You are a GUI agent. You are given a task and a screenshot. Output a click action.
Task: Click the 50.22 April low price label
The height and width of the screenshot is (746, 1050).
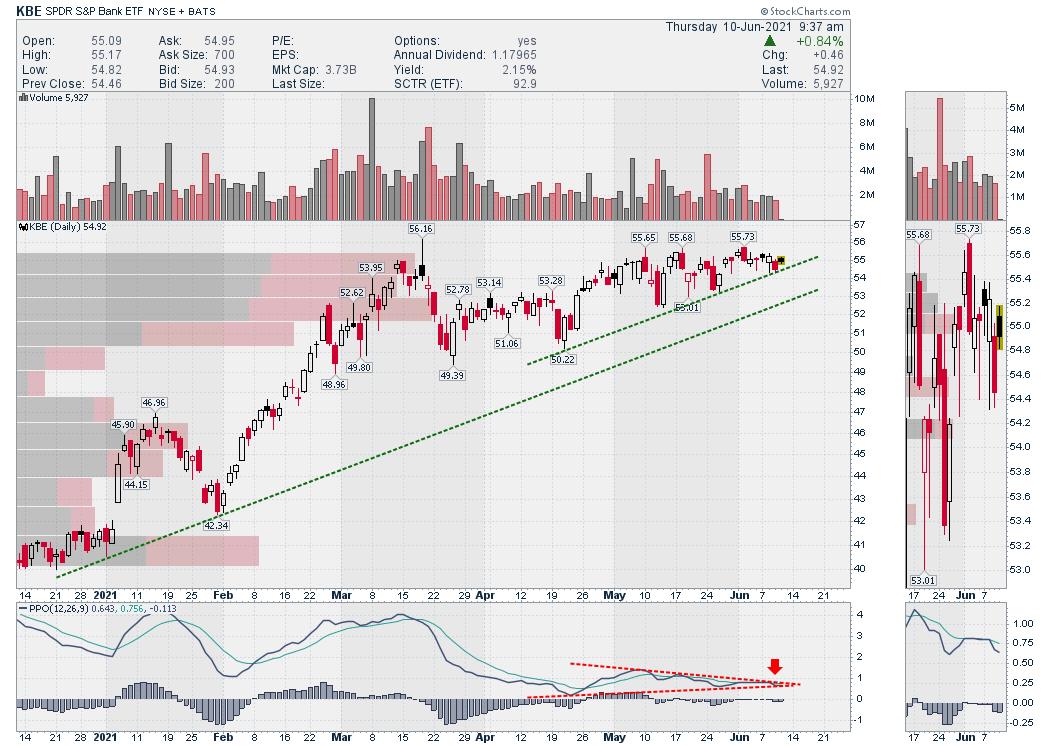tap(564, 359)
